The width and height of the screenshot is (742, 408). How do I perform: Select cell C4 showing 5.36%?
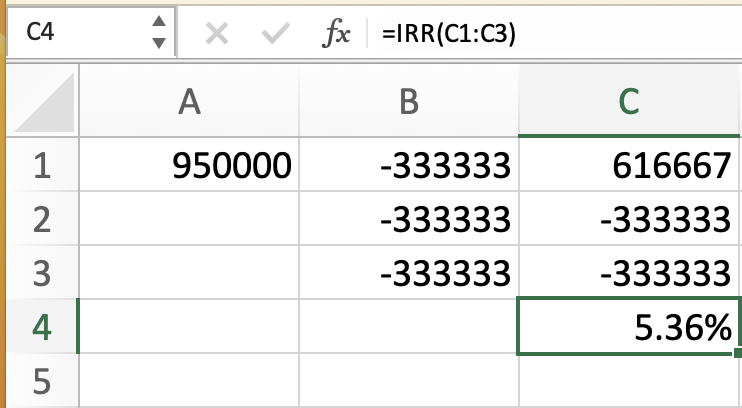[x=629, y=326]
